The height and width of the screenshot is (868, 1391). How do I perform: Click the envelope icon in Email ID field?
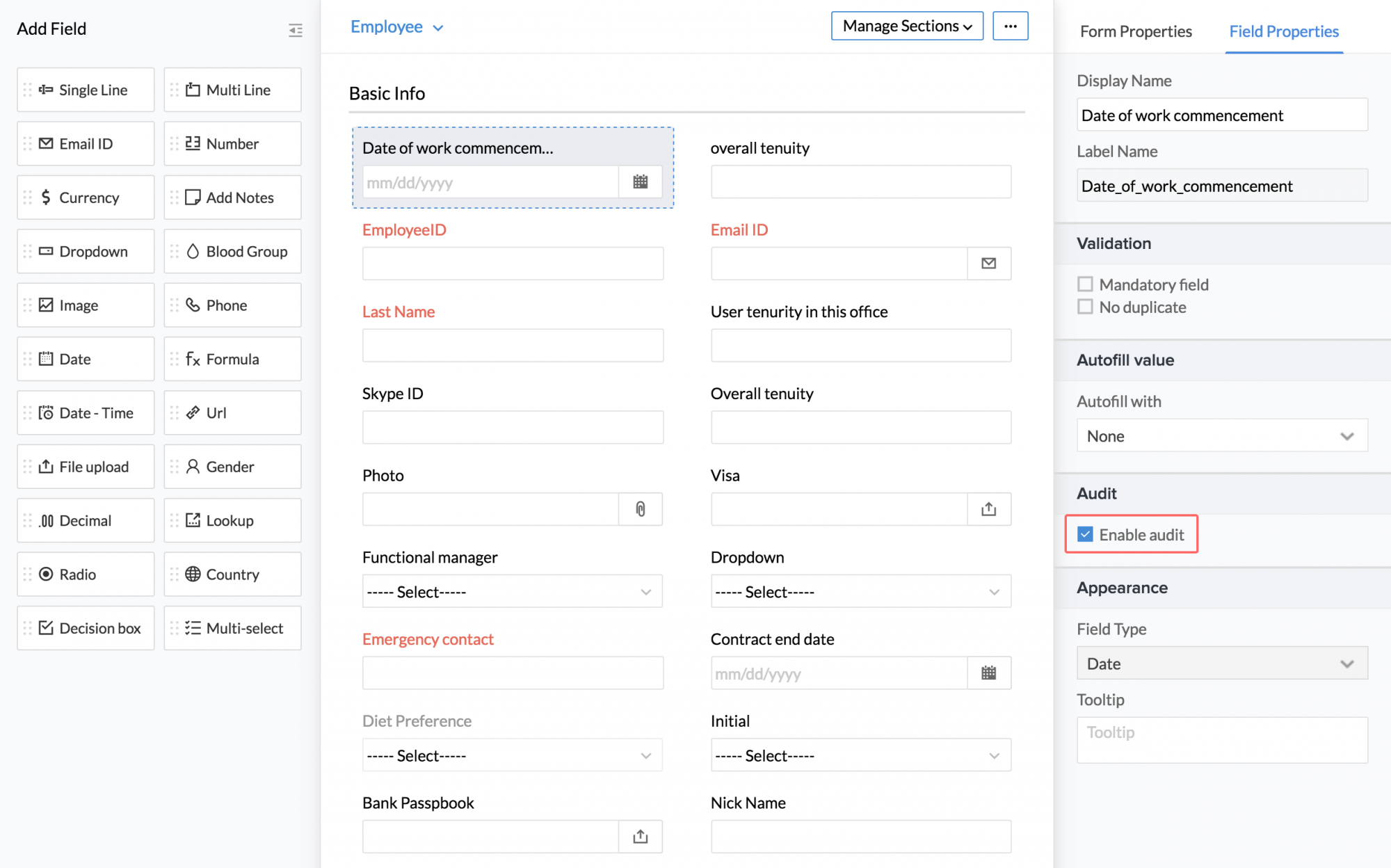(x=988, y=264)
